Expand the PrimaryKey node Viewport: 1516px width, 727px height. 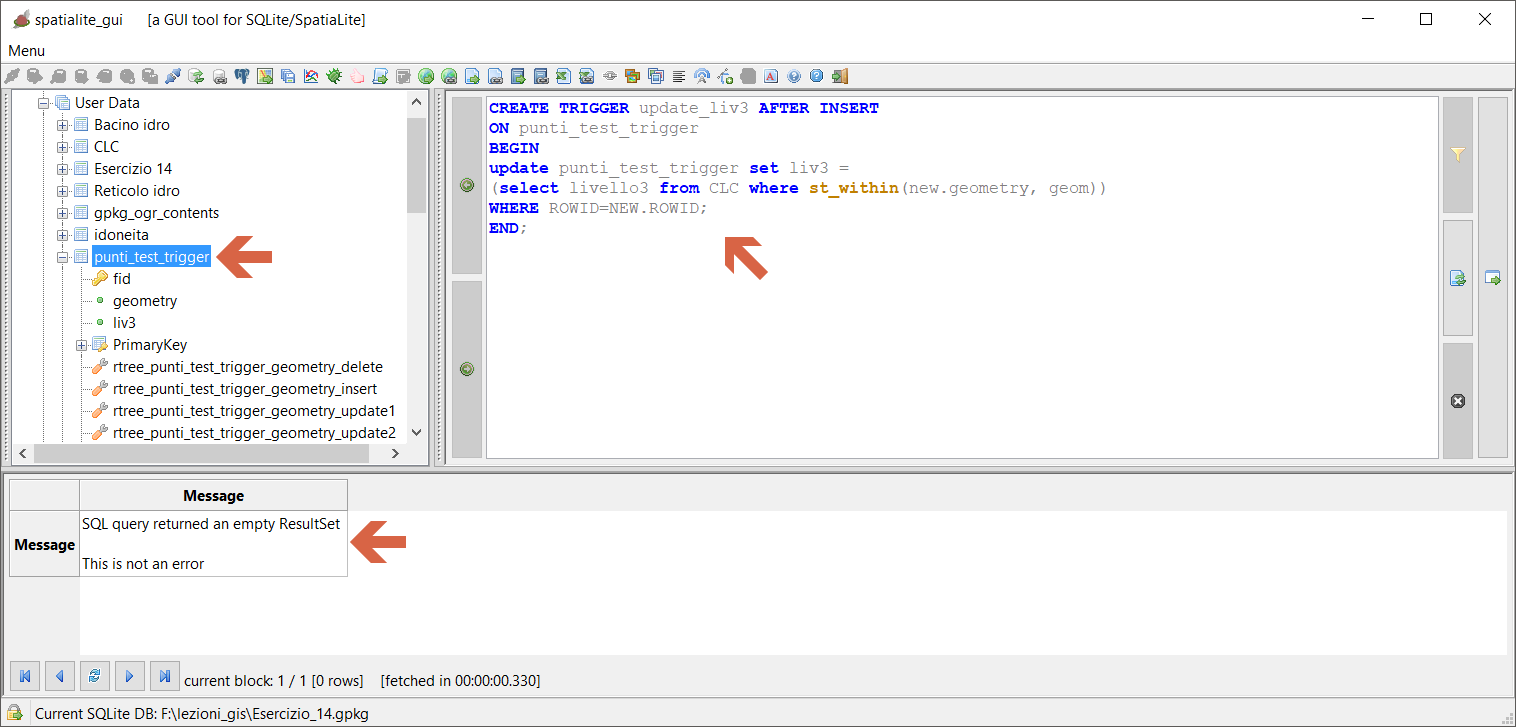pos(82,345)
